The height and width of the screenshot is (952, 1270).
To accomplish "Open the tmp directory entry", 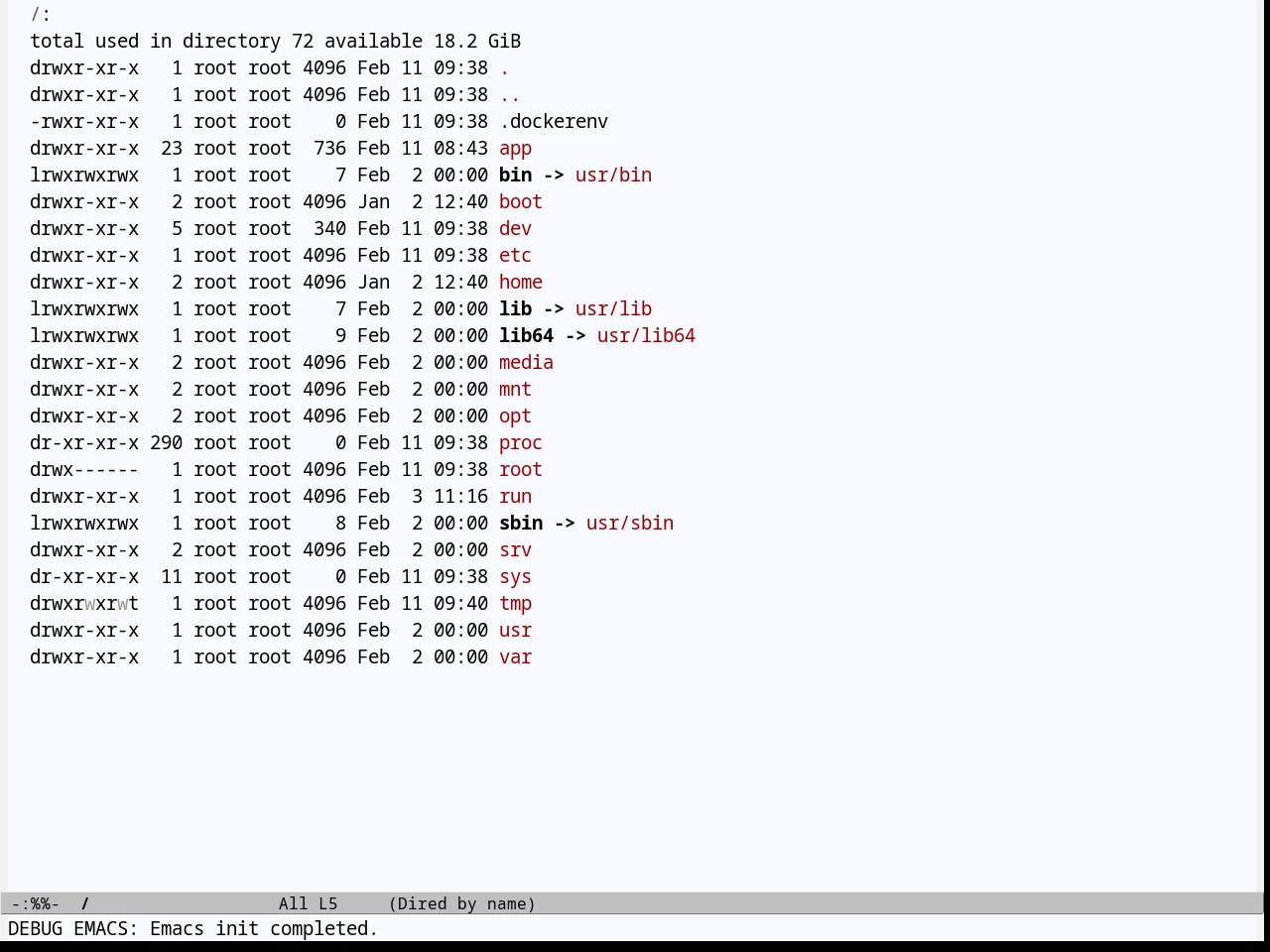I will click(515, 604).
